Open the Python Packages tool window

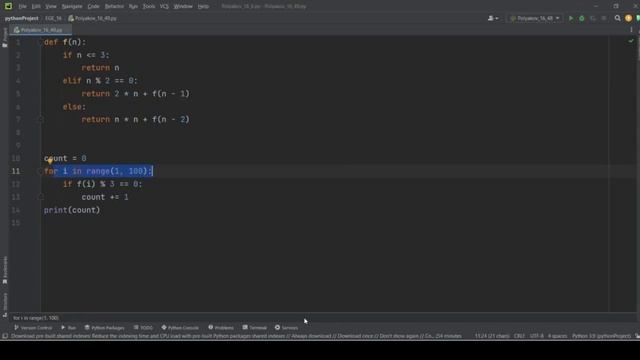click(104, 327)
